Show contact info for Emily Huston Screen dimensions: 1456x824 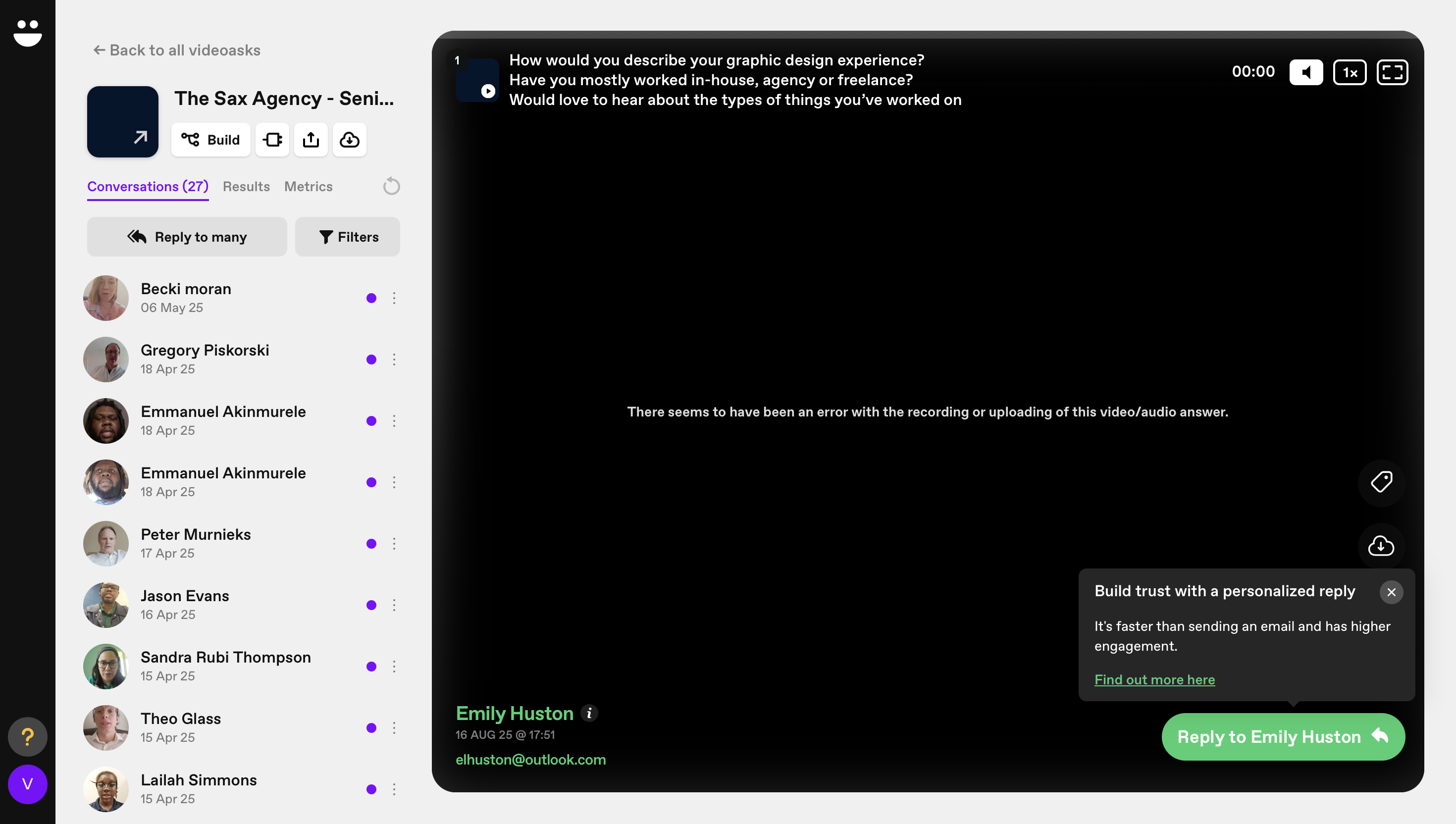point(589,713)
